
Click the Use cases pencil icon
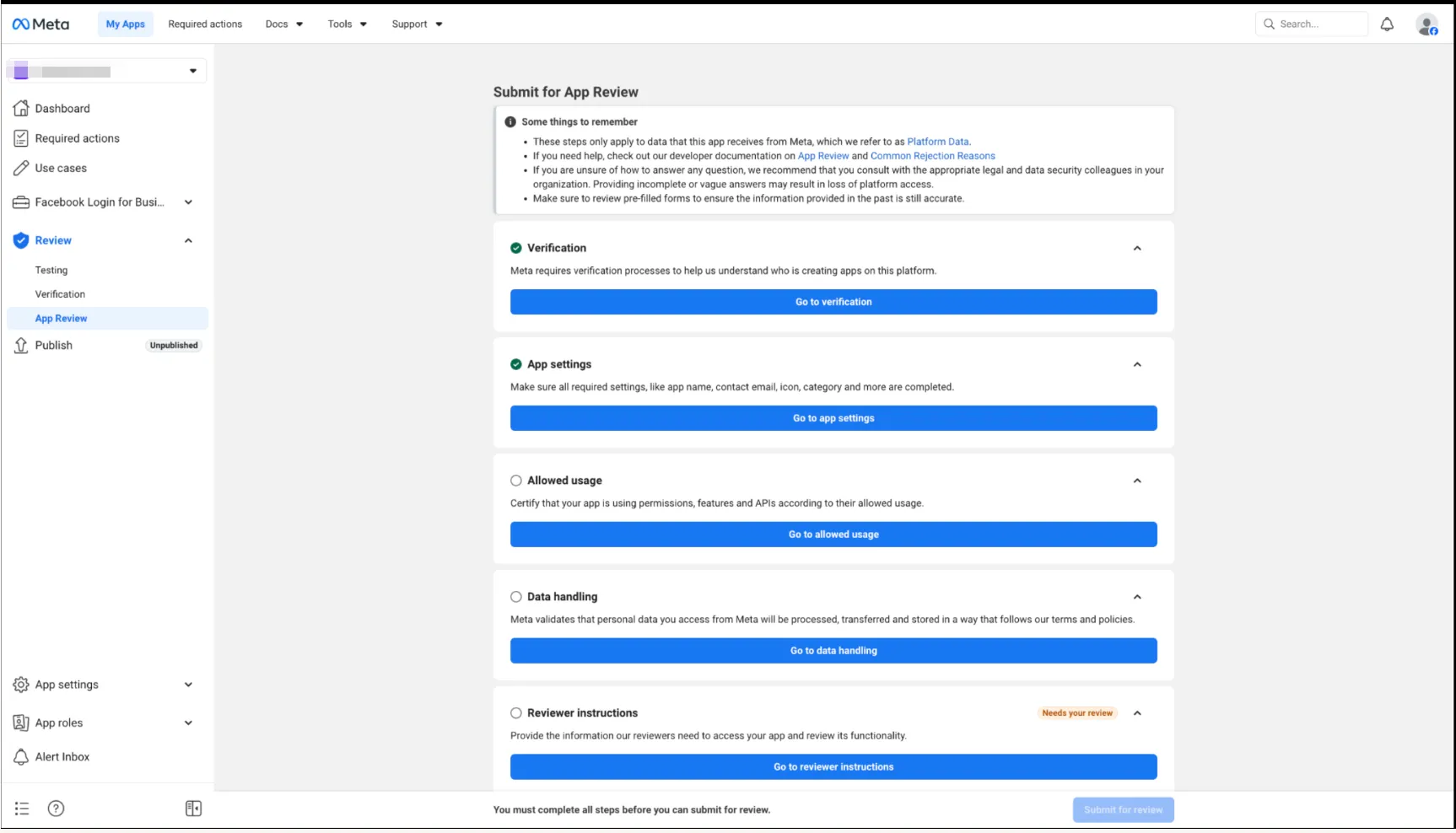tap(21, 169)
